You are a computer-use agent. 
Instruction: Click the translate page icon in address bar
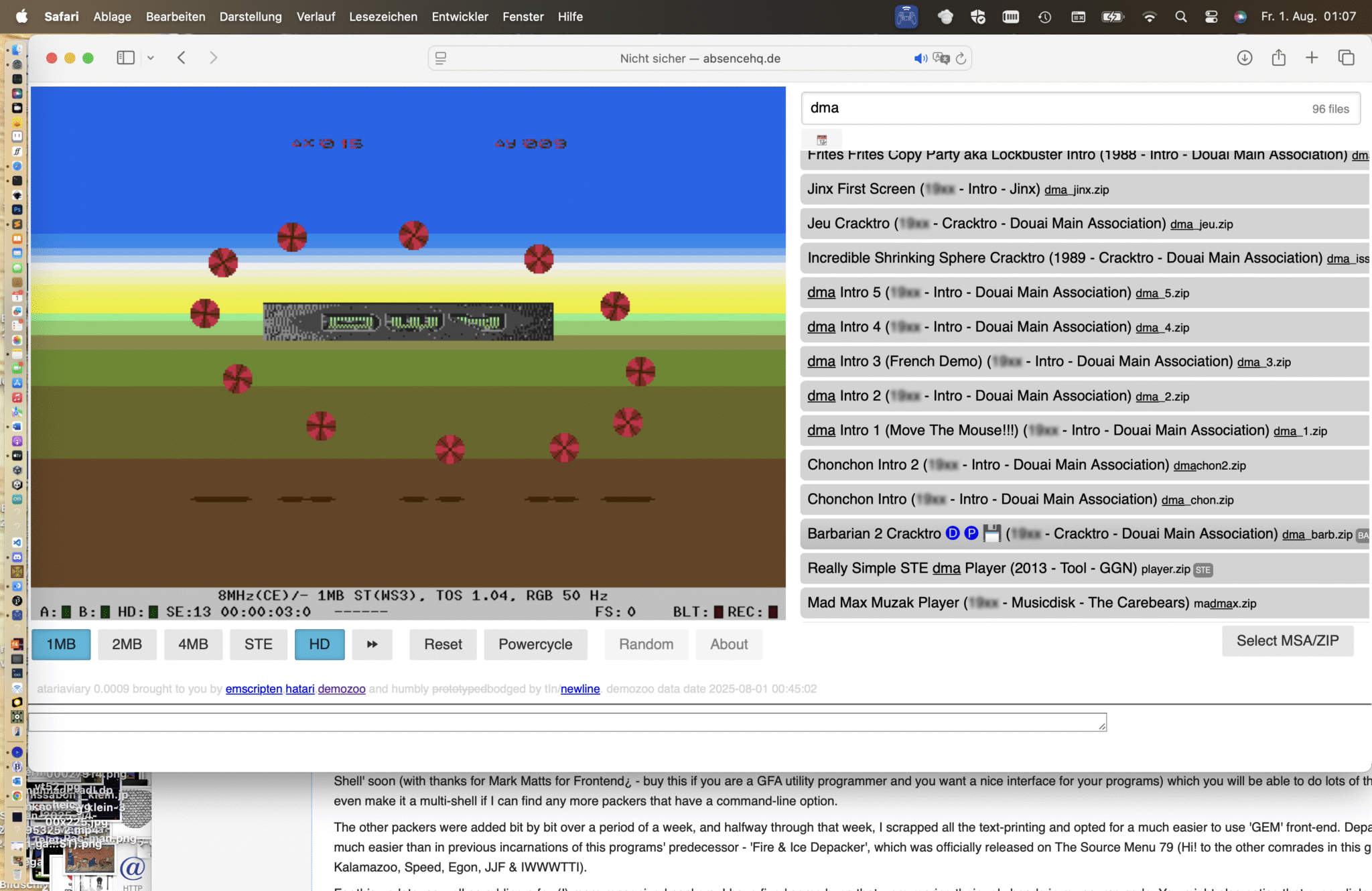pyautogui.click(x=941, y=58)
